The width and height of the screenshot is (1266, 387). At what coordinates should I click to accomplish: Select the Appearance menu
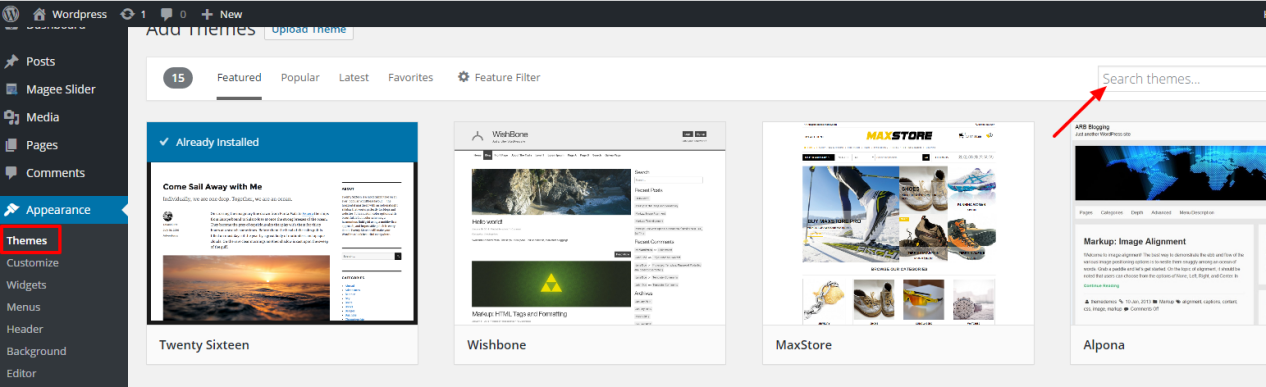[64, 210]
